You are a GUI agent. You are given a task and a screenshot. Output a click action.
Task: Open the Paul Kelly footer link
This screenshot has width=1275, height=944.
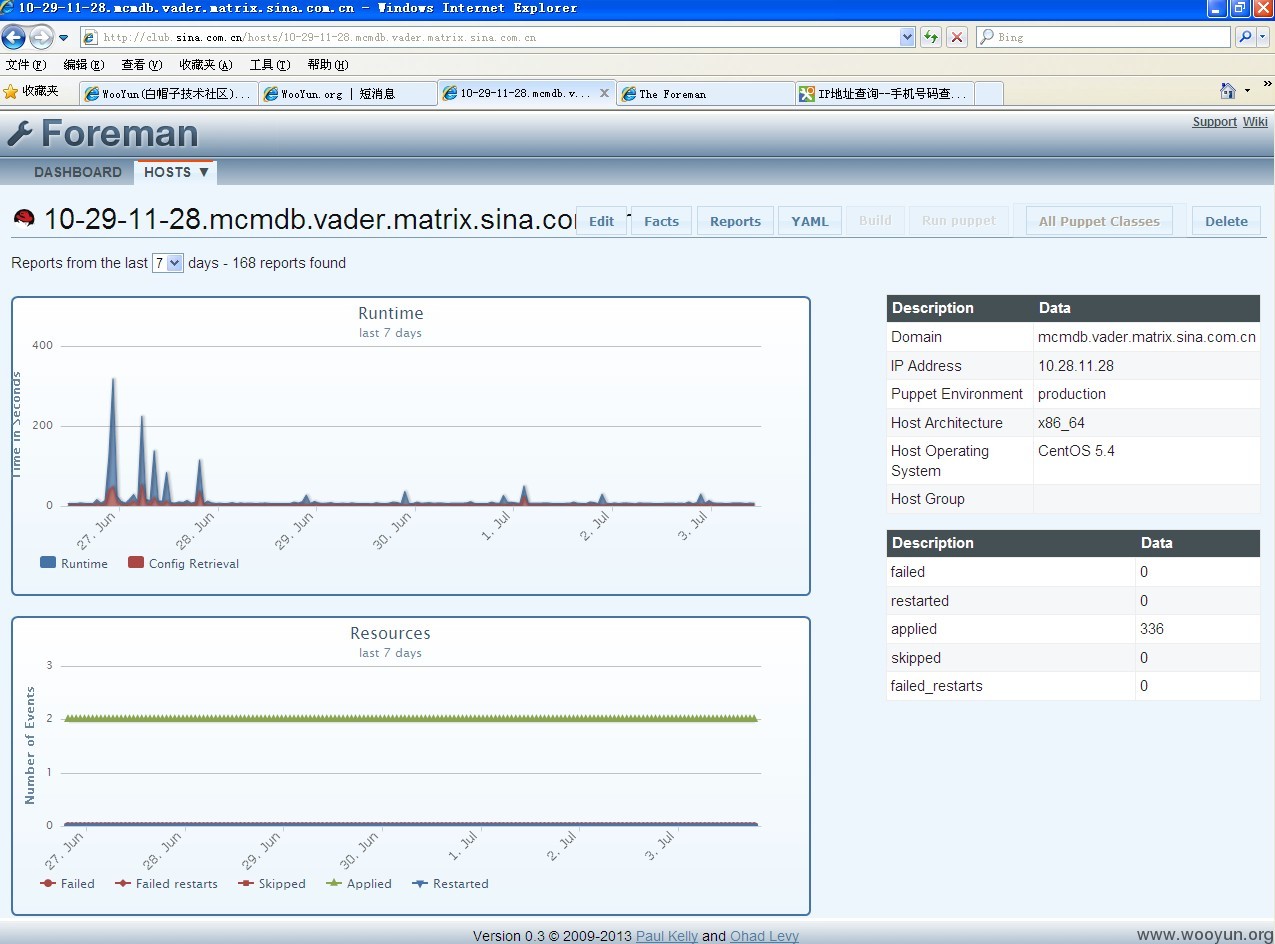click(667, 936)
